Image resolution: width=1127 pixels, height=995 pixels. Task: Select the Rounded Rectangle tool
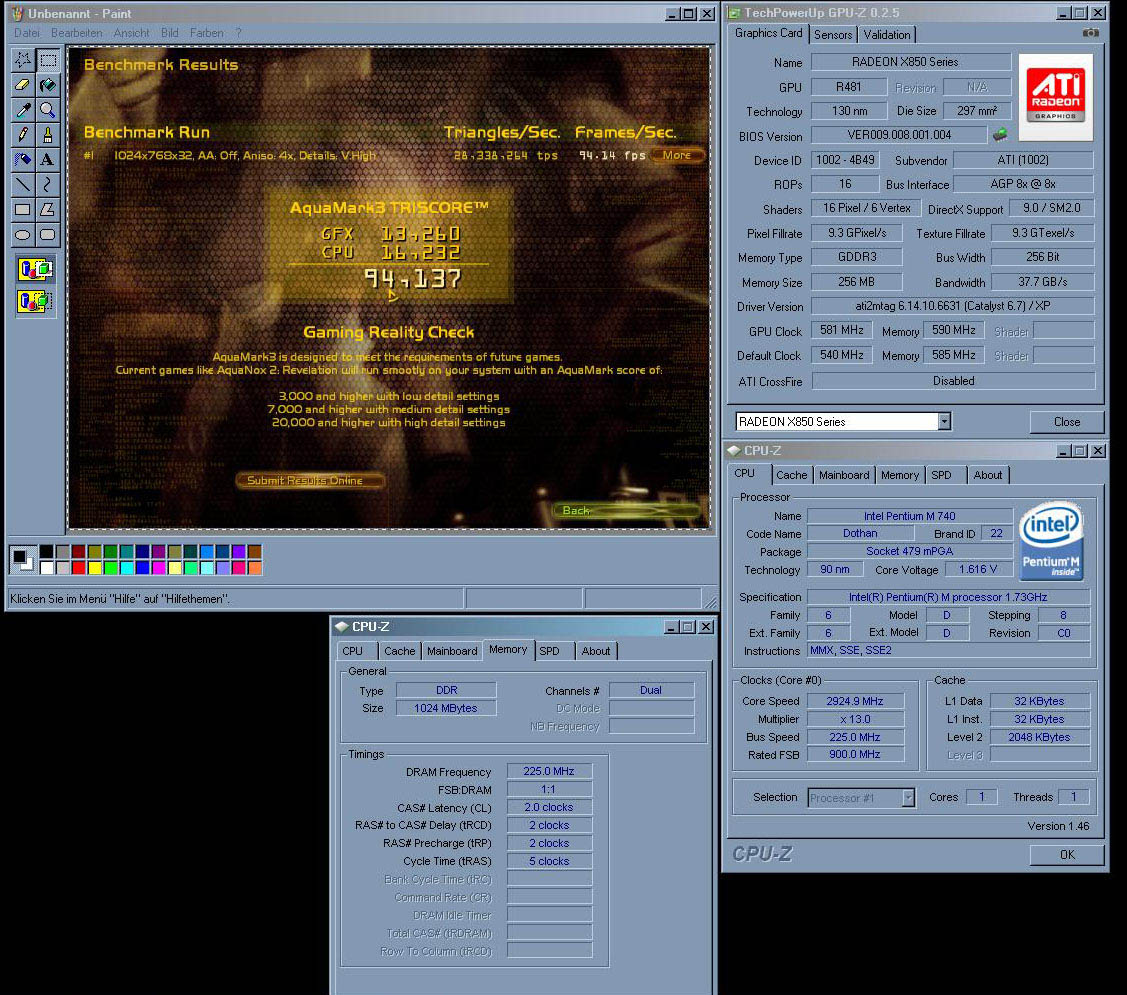click(x=48, y=234)
